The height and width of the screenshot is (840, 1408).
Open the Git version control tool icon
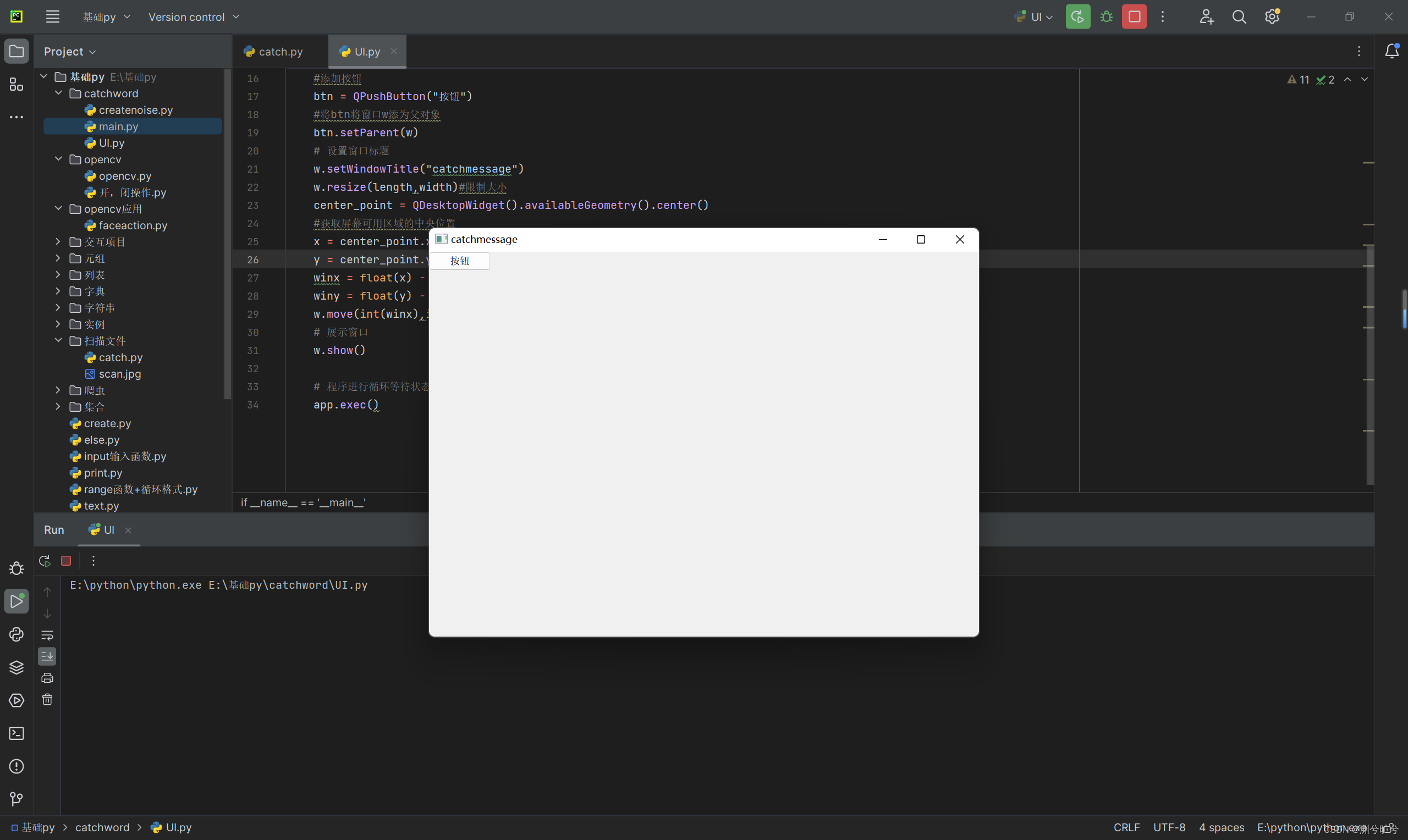[16, 799]
